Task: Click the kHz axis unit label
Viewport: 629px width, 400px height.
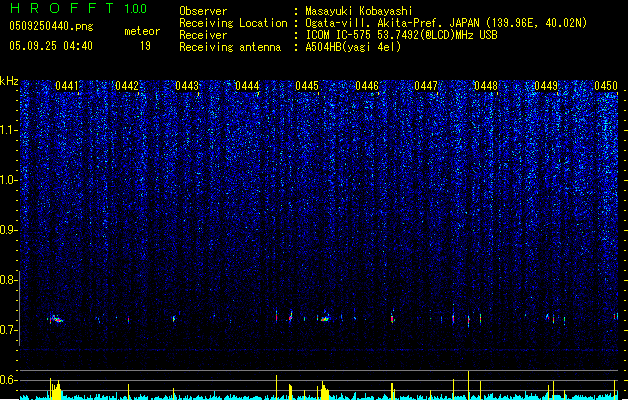Action: pos(9,81)
